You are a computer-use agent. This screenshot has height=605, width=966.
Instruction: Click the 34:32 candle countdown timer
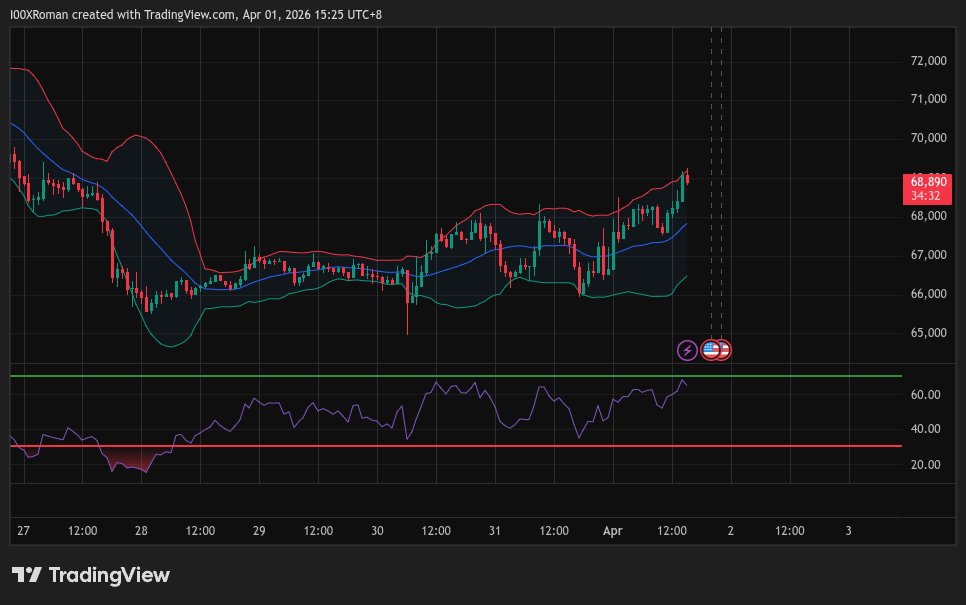(x=929, y=196)
